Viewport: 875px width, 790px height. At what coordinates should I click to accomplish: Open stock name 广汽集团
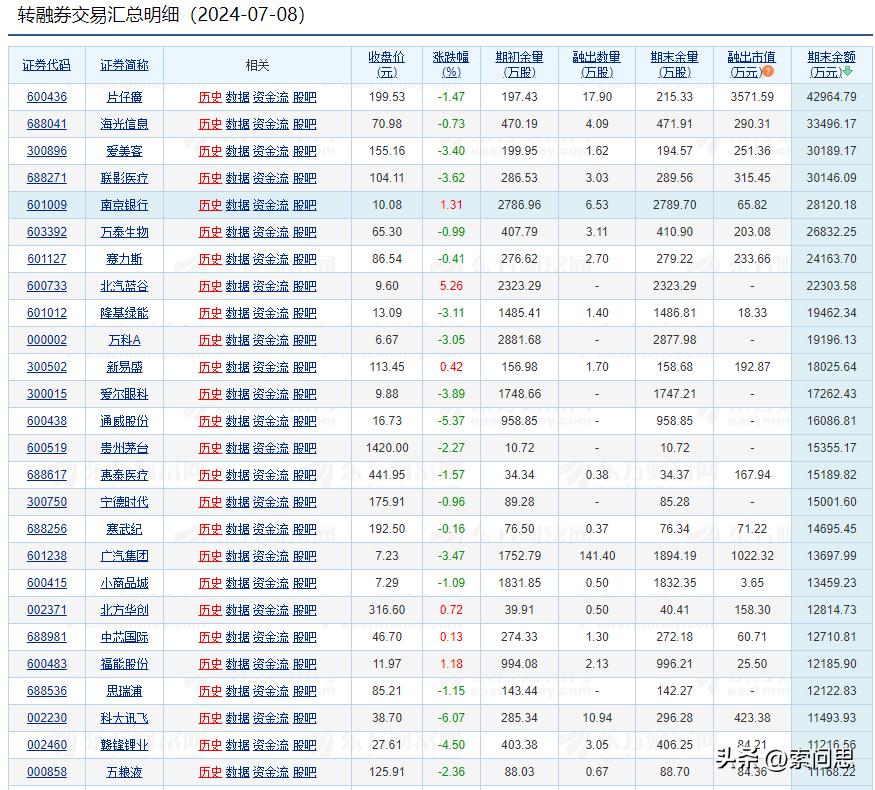pyautogui.click(x=124, y=556)
